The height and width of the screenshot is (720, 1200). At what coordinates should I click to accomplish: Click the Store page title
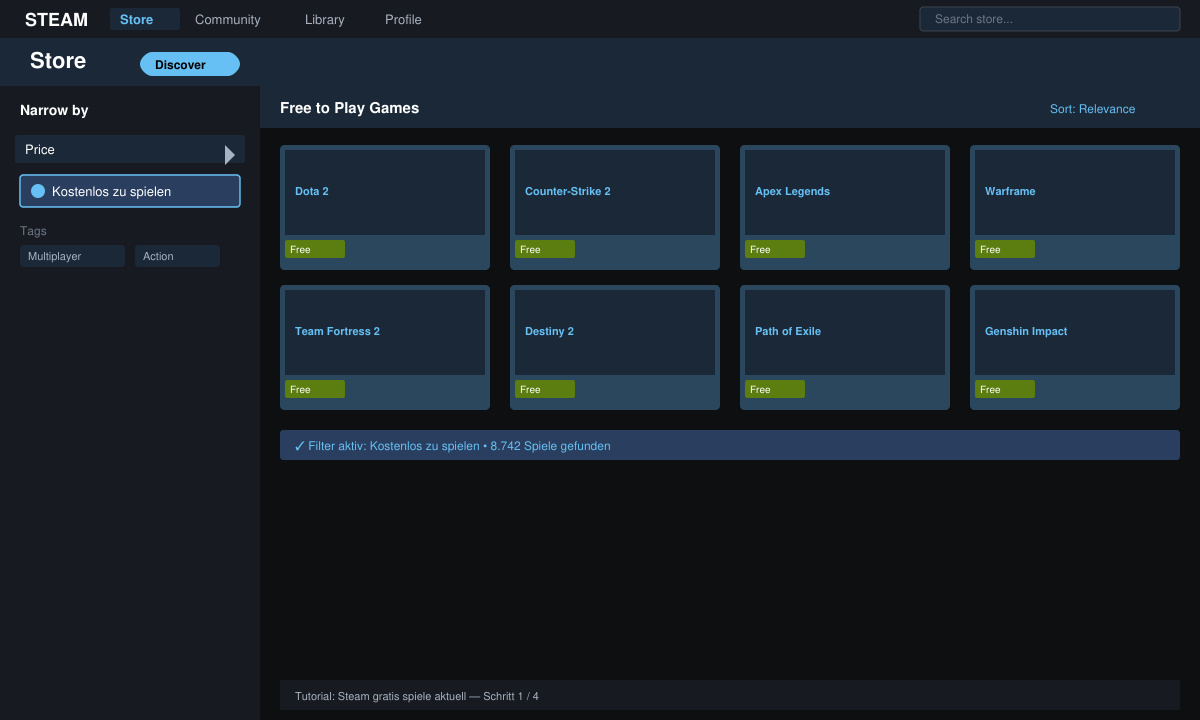[x=58, y=61]
